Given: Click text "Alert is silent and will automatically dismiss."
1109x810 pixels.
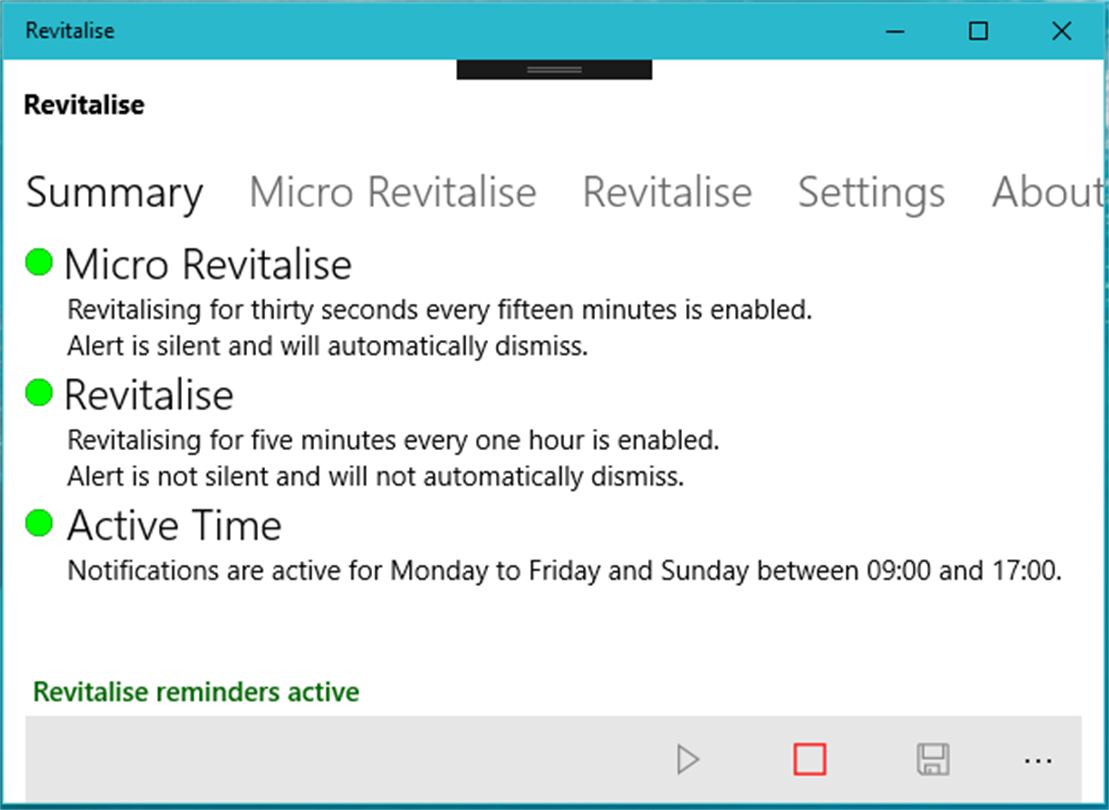Looking at the screenshot, I should click(327, 346).
